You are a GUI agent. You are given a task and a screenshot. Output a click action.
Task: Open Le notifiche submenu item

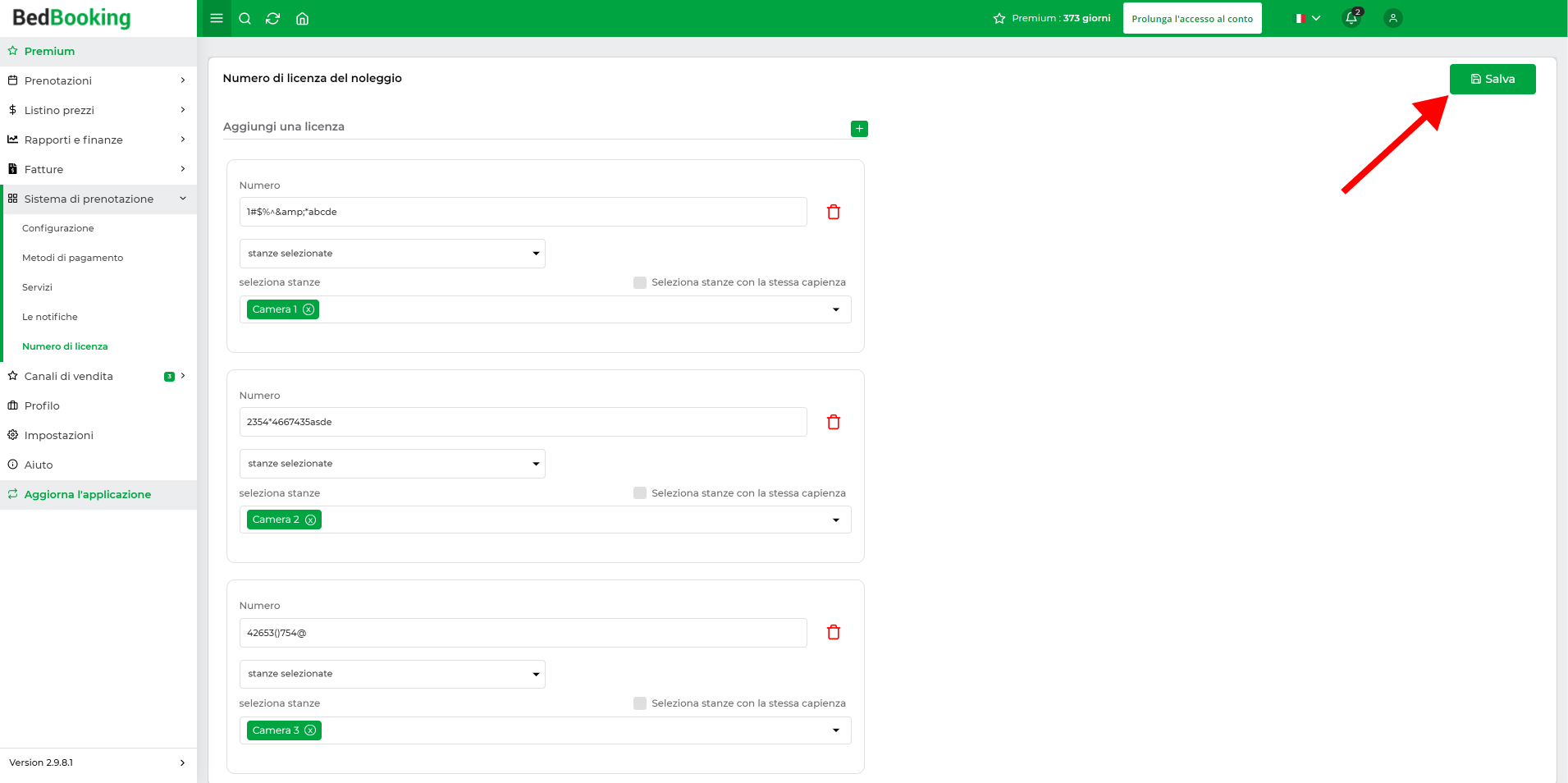pyautogui.click(x=50, y=317)
